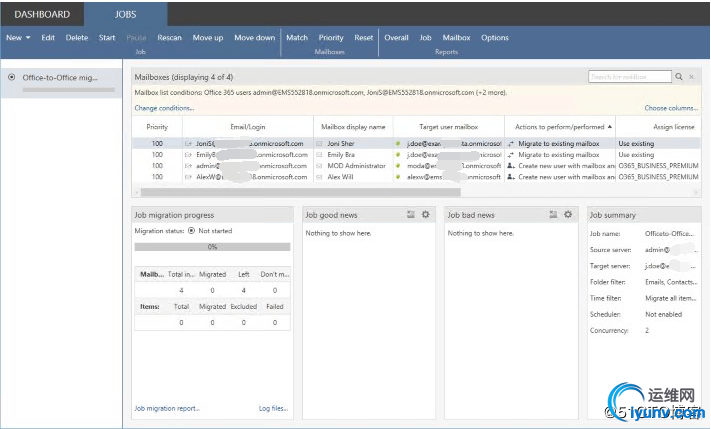The image size is (711, 429).
Task: Sort by Mailbox display name column
Action: [x=353, y=127]
